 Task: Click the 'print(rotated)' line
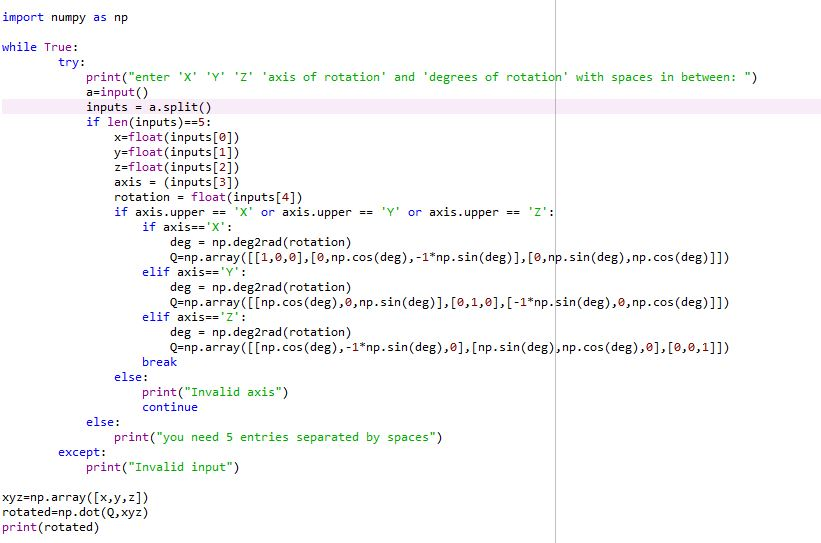pyautogui.click(x=50, y=527)
